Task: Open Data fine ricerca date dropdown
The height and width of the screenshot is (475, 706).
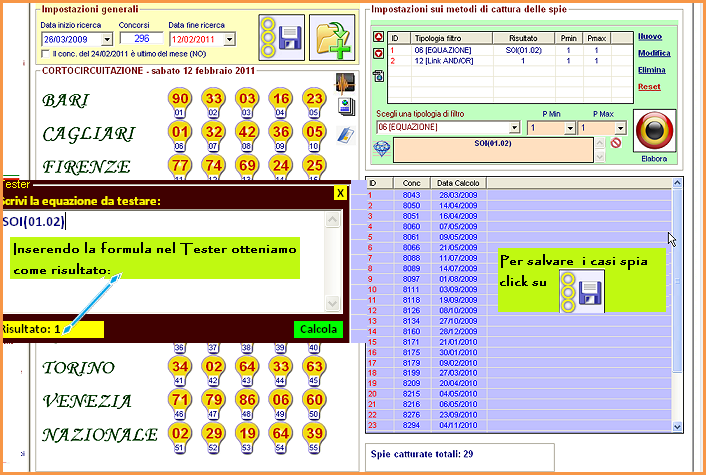Action: tap(229, 40)
